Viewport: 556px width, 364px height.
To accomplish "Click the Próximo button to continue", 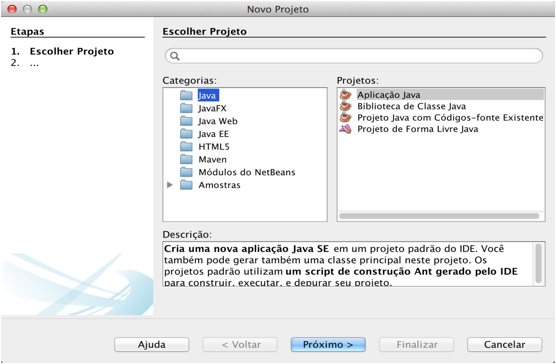I will click(328, 345).
